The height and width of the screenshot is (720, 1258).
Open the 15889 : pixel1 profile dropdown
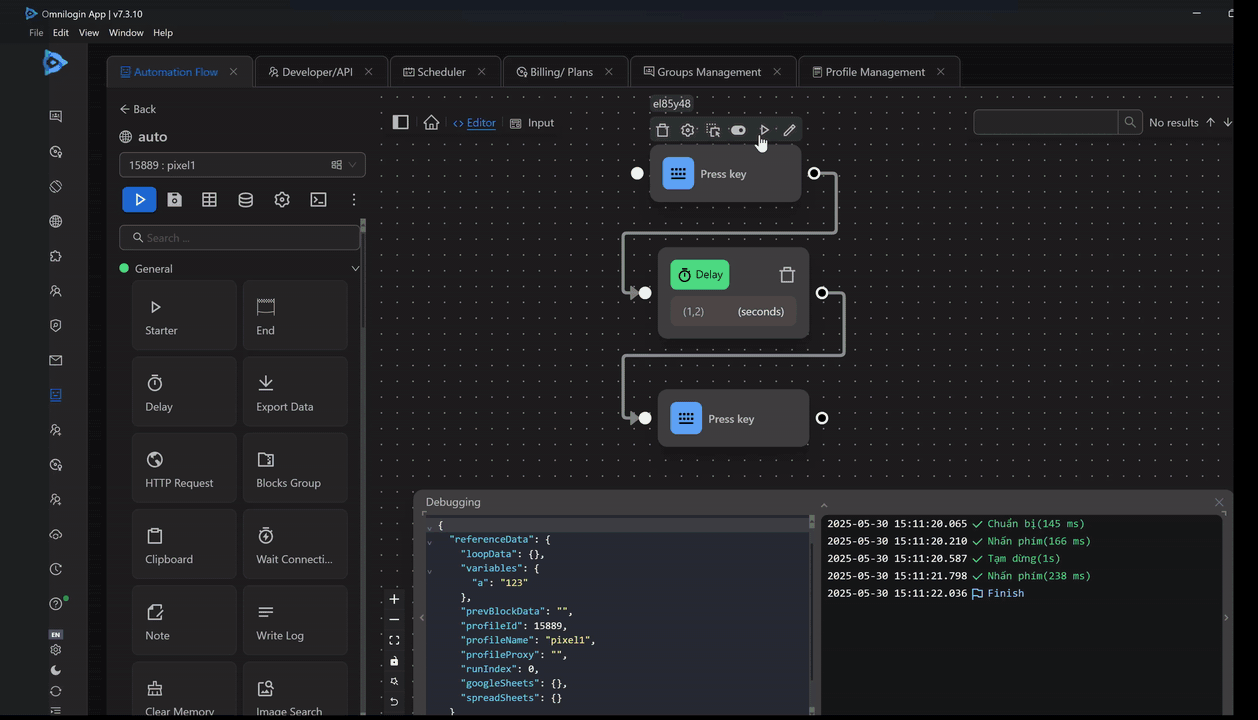[x=241, y=165]
